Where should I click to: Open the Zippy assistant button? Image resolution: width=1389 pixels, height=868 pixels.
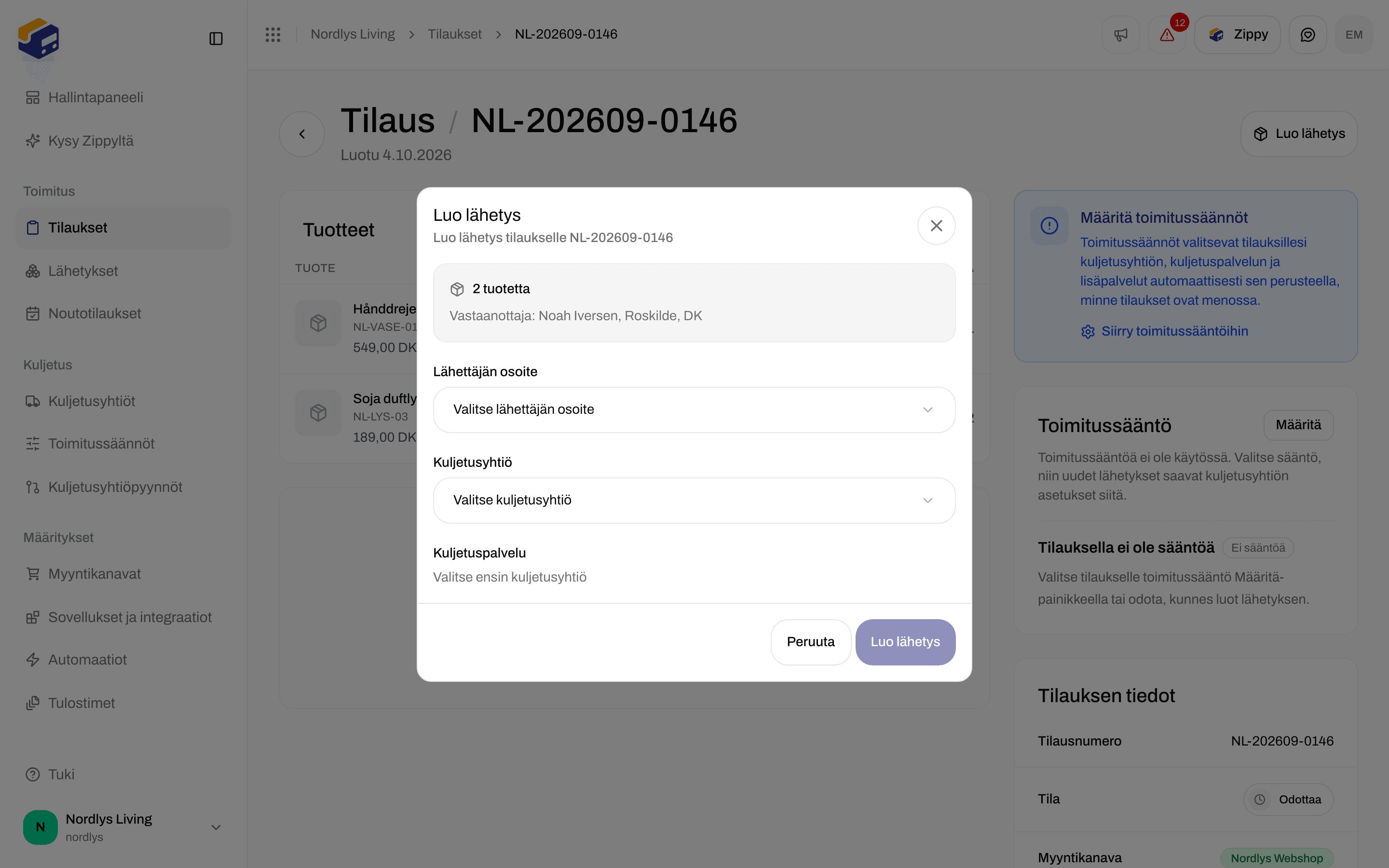(1238, 34)
